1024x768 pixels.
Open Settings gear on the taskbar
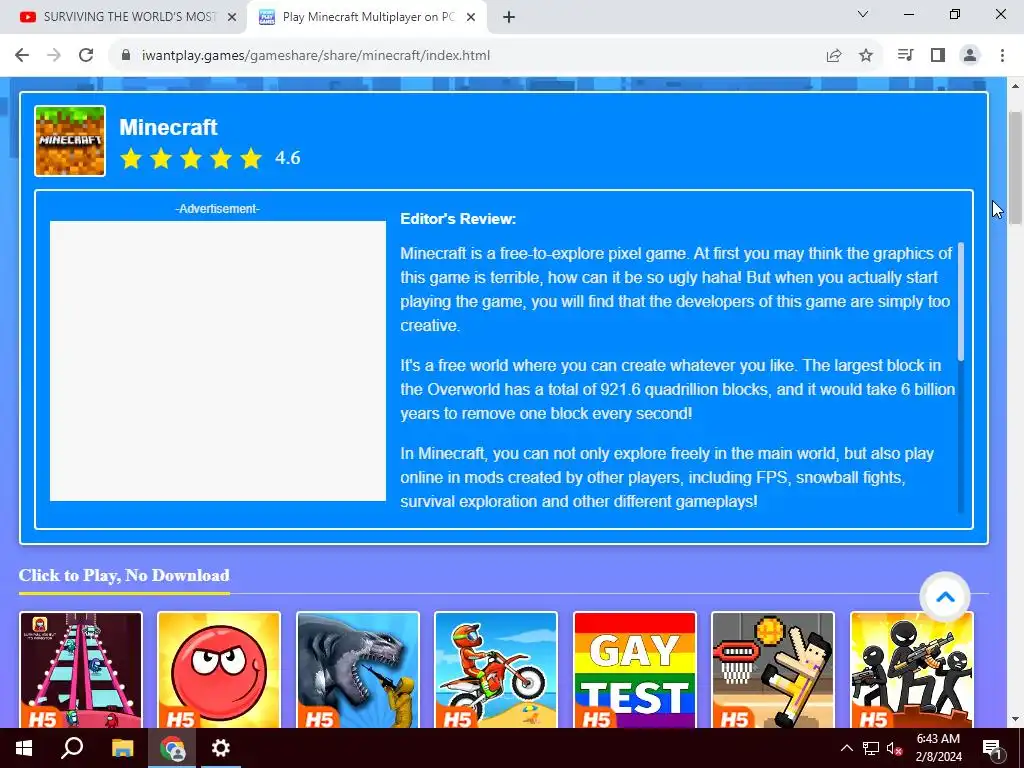coord(221,748)
